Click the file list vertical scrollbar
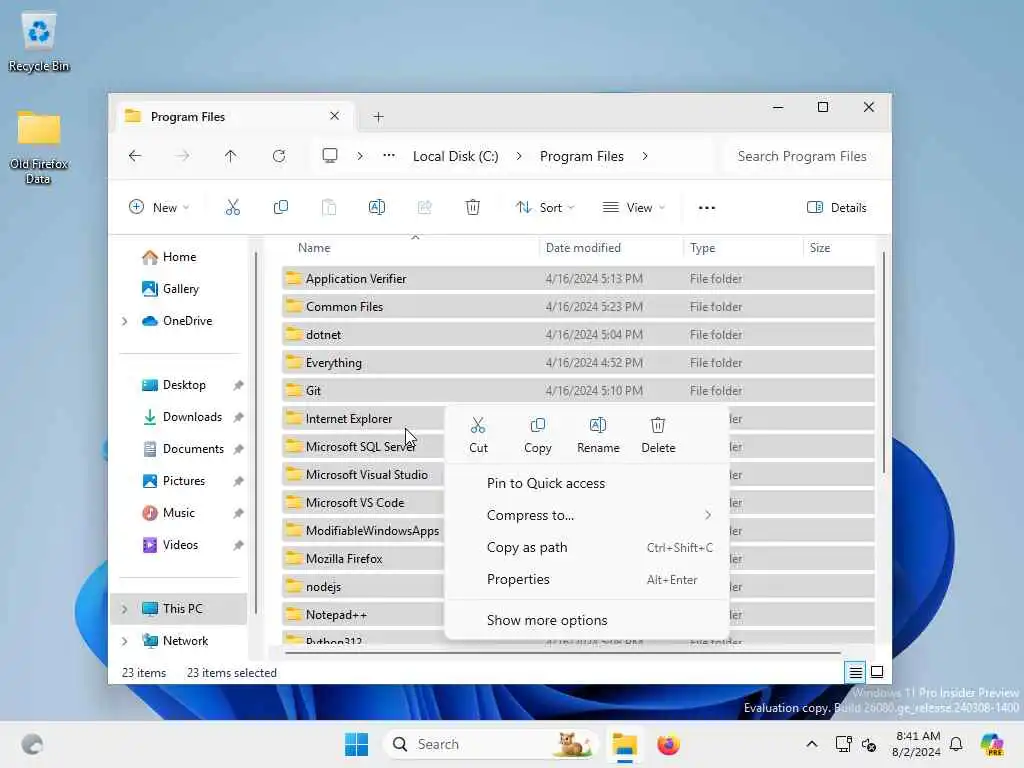This screenshot has width=1024, height=768. (884, 362)
